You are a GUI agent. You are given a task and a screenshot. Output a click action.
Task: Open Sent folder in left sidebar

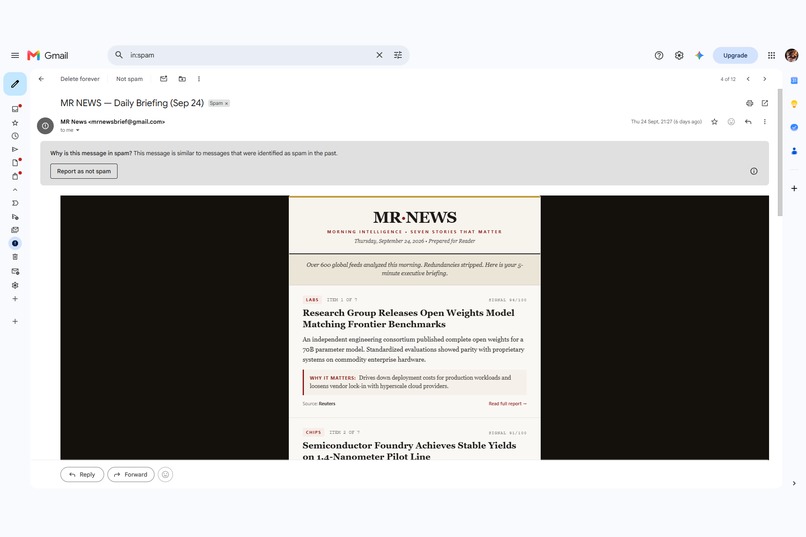click(15, 150)
